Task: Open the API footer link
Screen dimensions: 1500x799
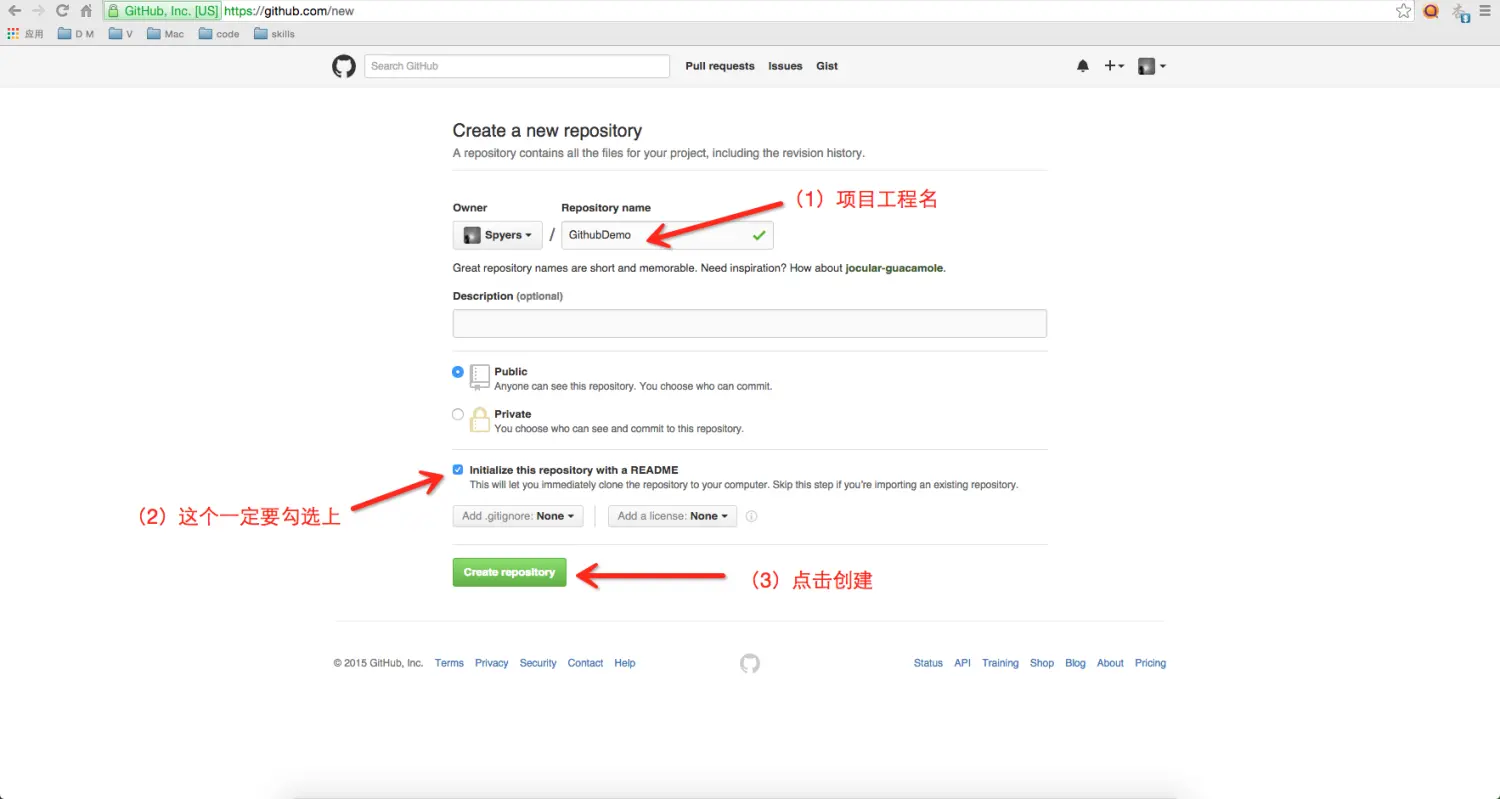Action: pos(962,663)
